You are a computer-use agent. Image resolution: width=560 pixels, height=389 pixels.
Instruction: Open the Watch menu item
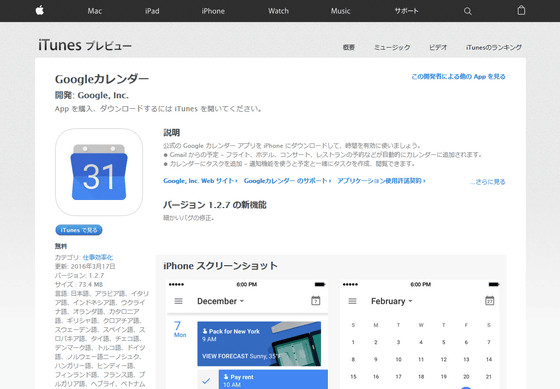tap(278, 11)
